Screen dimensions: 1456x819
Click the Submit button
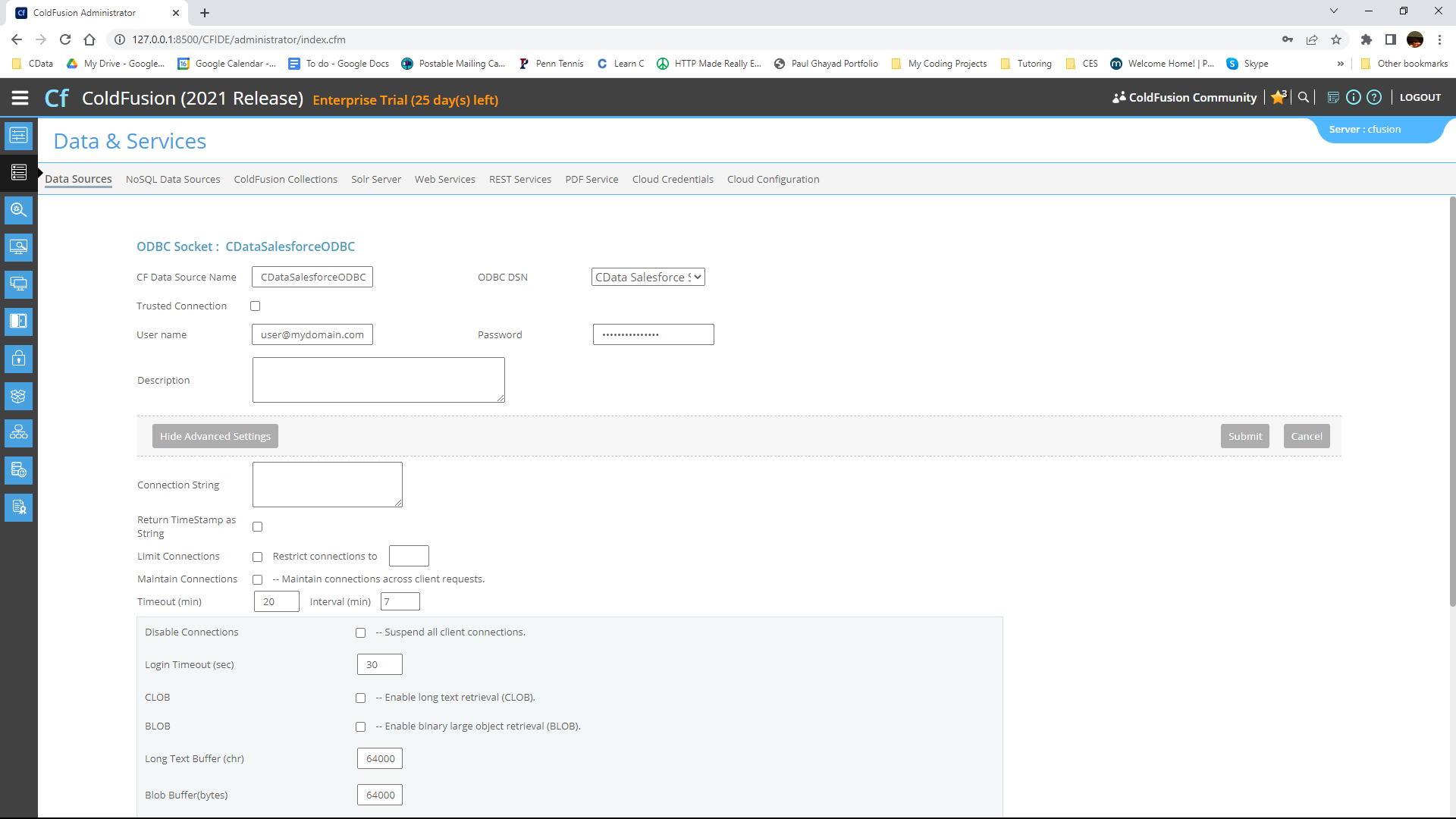[1244, 436]
